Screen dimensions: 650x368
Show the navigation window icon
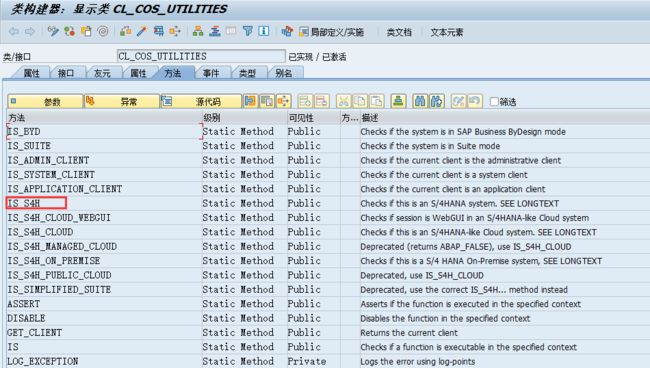click(x=214, y=31)
